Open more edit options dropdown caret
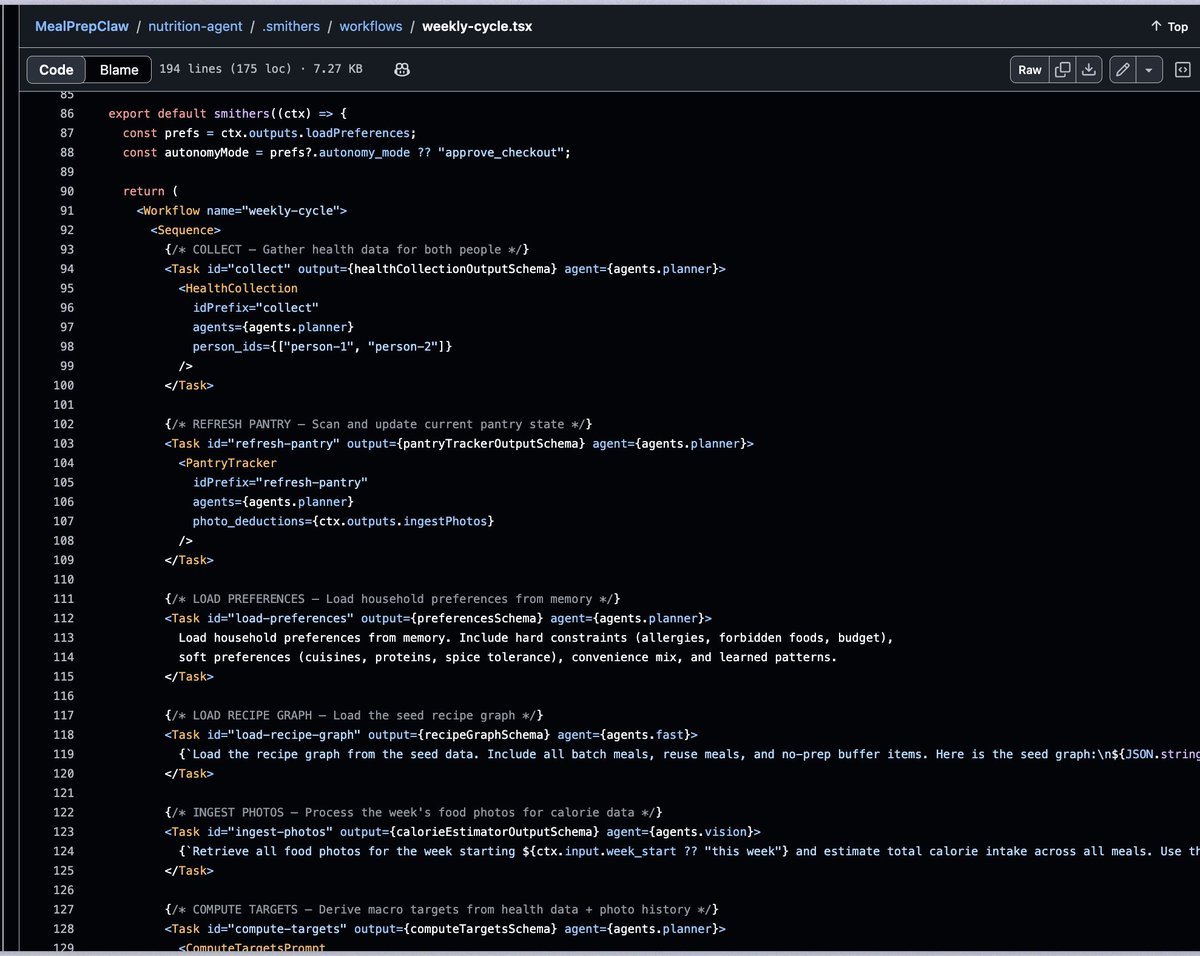Viewport: 1200px width, 956px height. [x=1149, y=69]
